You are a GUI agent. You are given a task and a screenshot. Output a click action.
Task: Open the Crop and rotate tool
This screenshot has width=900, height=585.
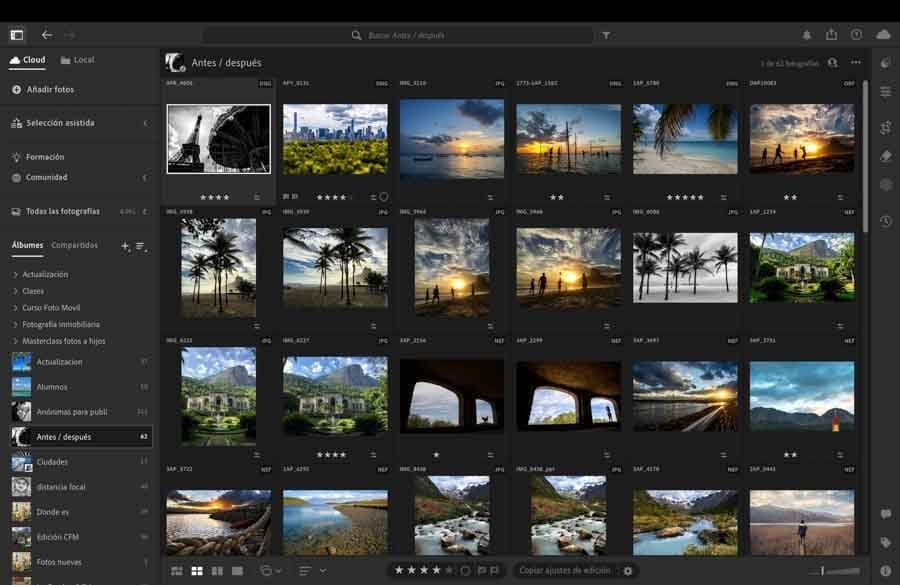(885, 128)
